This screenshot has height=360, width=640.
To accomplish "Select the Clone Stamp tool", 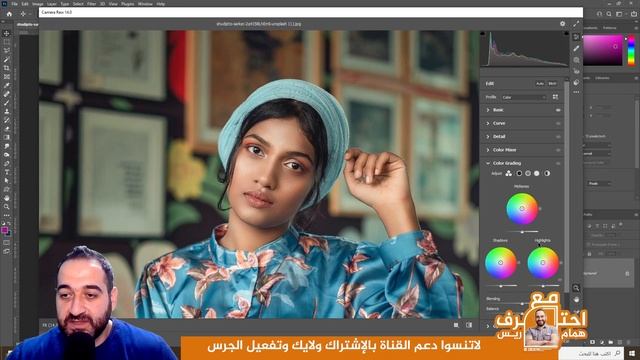I will [x=7, y=111].
